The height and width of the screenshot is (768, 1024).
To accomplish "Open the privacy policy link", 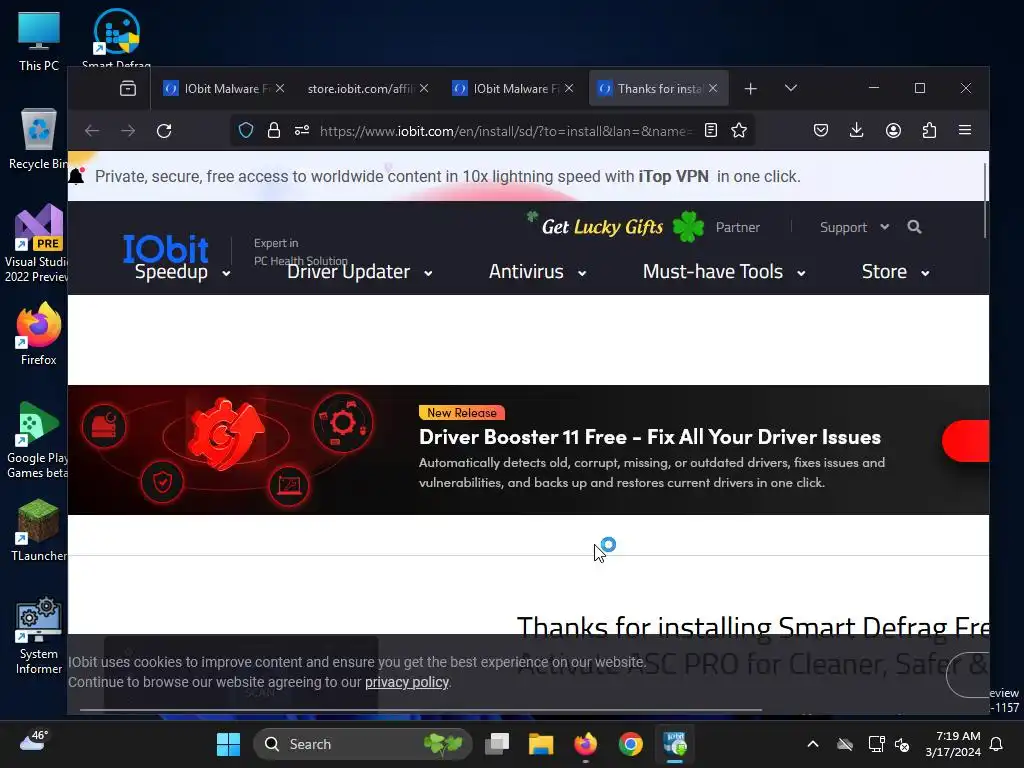I will click(x=407, y=682).
